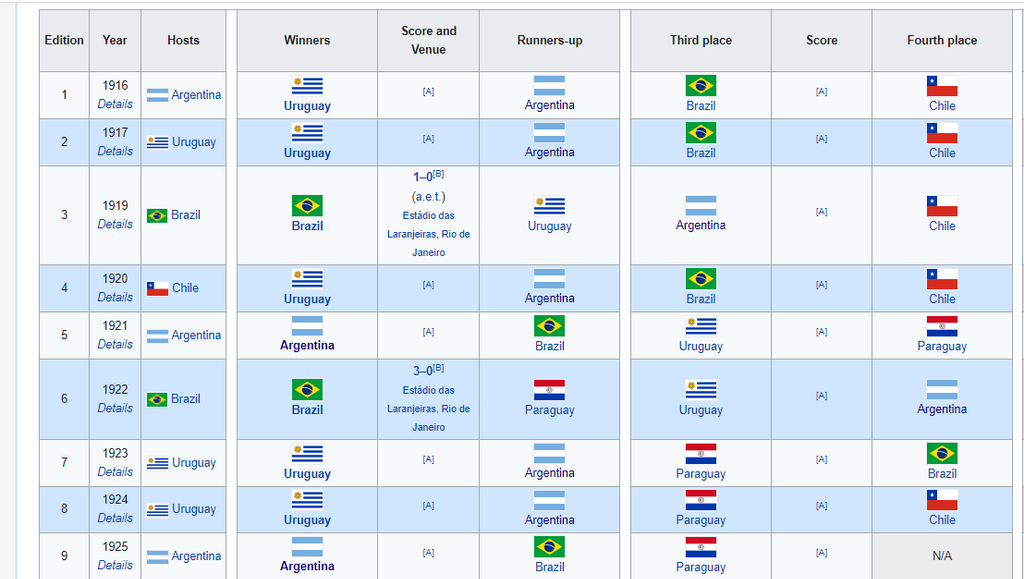Click the Paraguay flag in 1922 Runners-up cell
1024x579 pixels.
[x=549, y=390]
